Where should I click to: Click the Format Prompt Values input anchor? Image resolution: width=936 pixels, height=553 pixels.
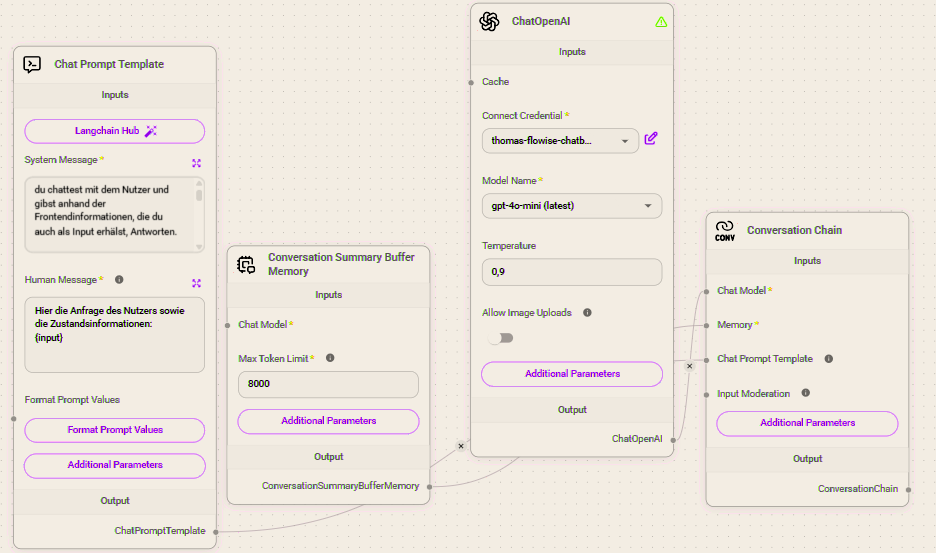pyautogui.click(x=14, y=419)
